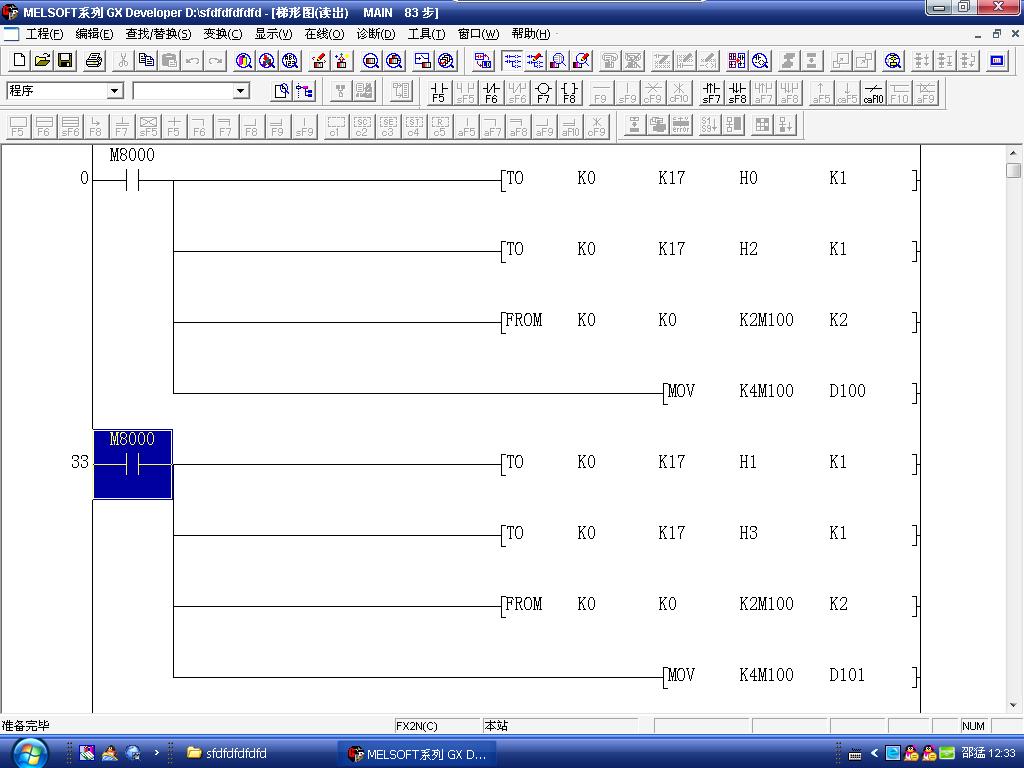Click the Print icon in the toolbar
Image resolution: width=1024 pixels, height=768 pixels.
(x=94, y=61)
